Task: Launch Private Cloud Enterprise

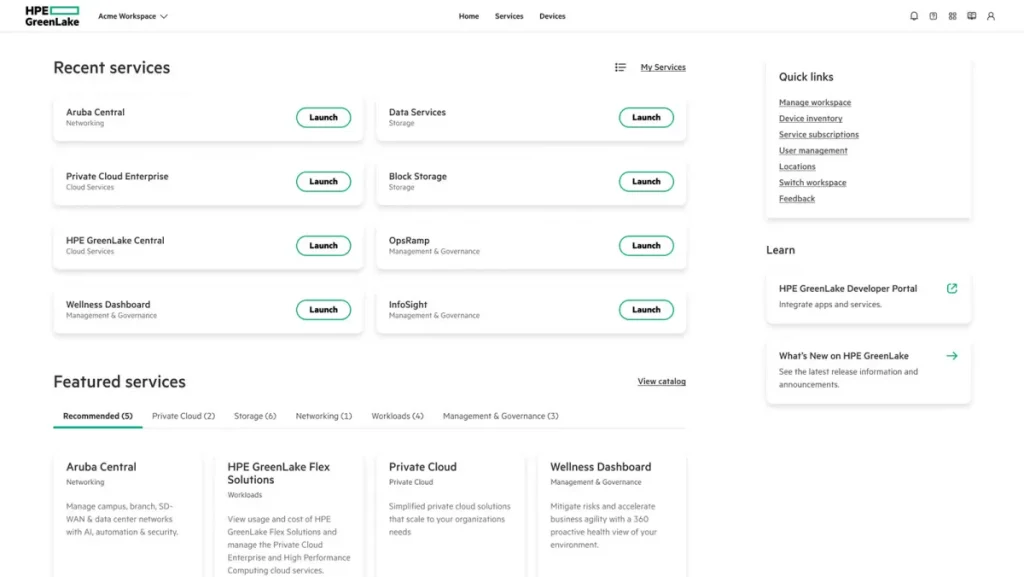Action: click(323, 181)
